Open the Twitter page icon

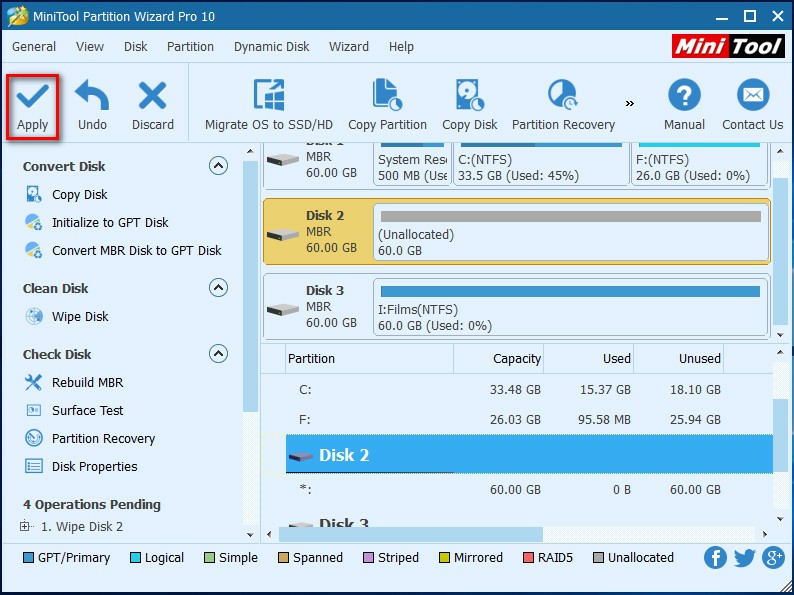pyautogui.click(x=744, y=558)
